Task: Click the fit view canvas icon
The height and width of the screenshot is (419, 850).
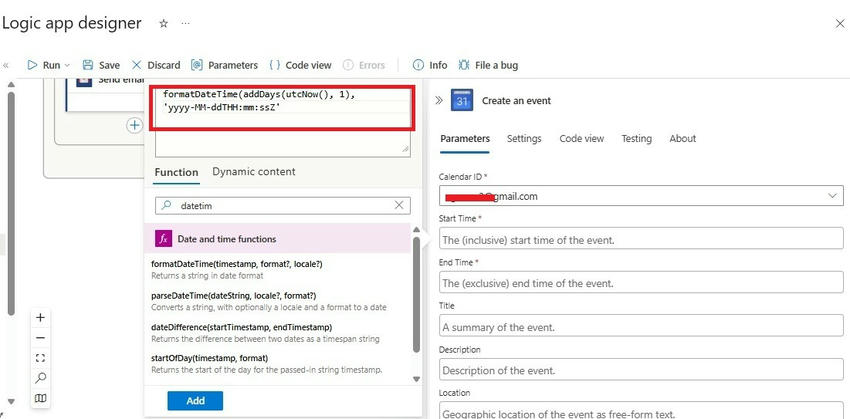Action: tap(40, 357)
